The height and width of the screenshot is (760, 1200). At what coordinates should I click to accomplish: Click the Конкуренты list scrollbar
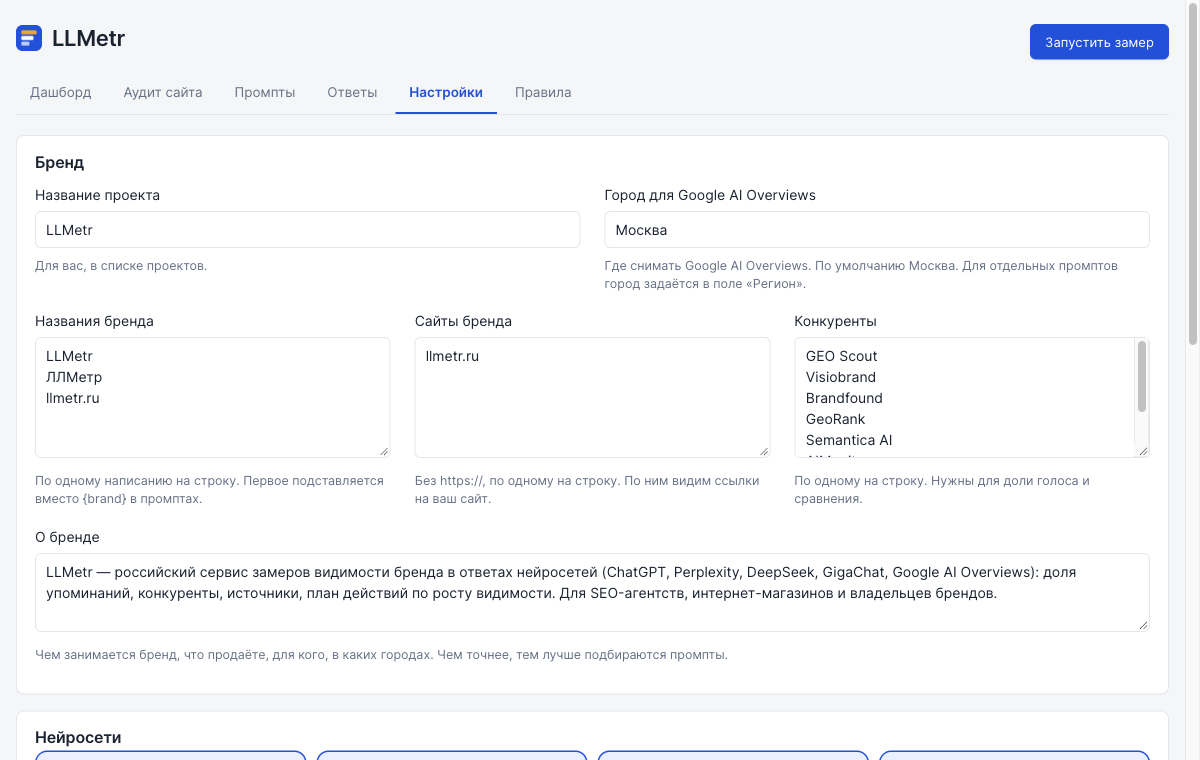1141,376
